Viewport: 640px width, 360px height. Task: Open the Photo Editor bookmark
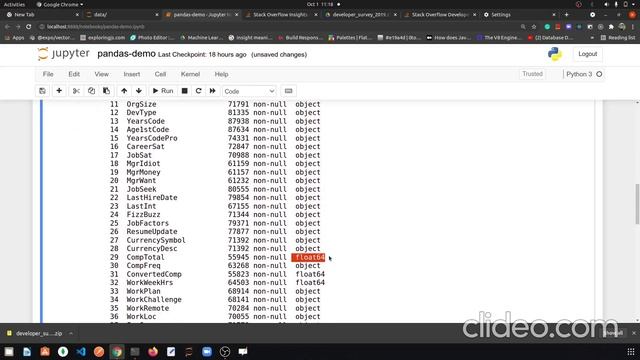tap(152, 38)
